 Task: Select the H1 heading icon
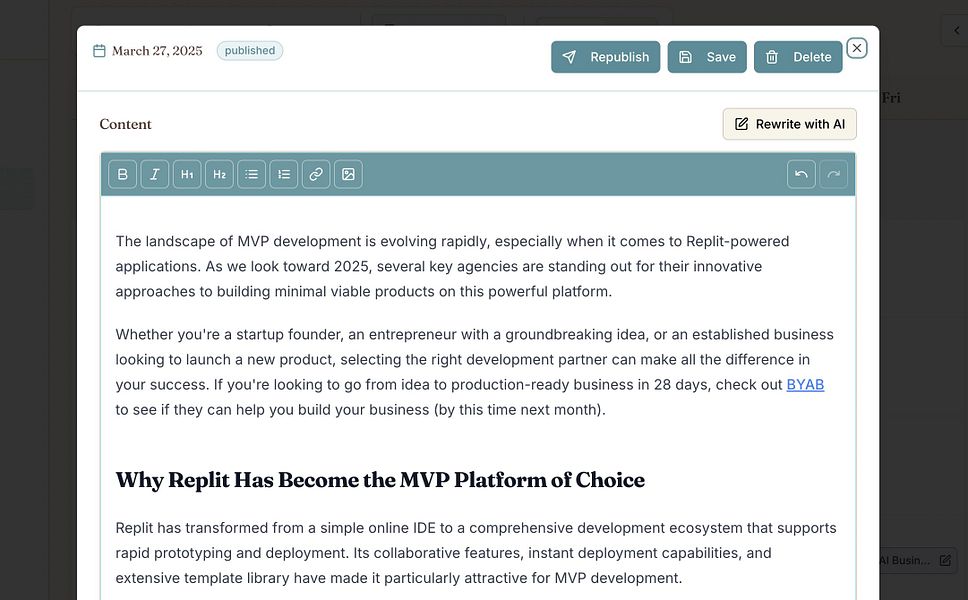click(187, 173)
